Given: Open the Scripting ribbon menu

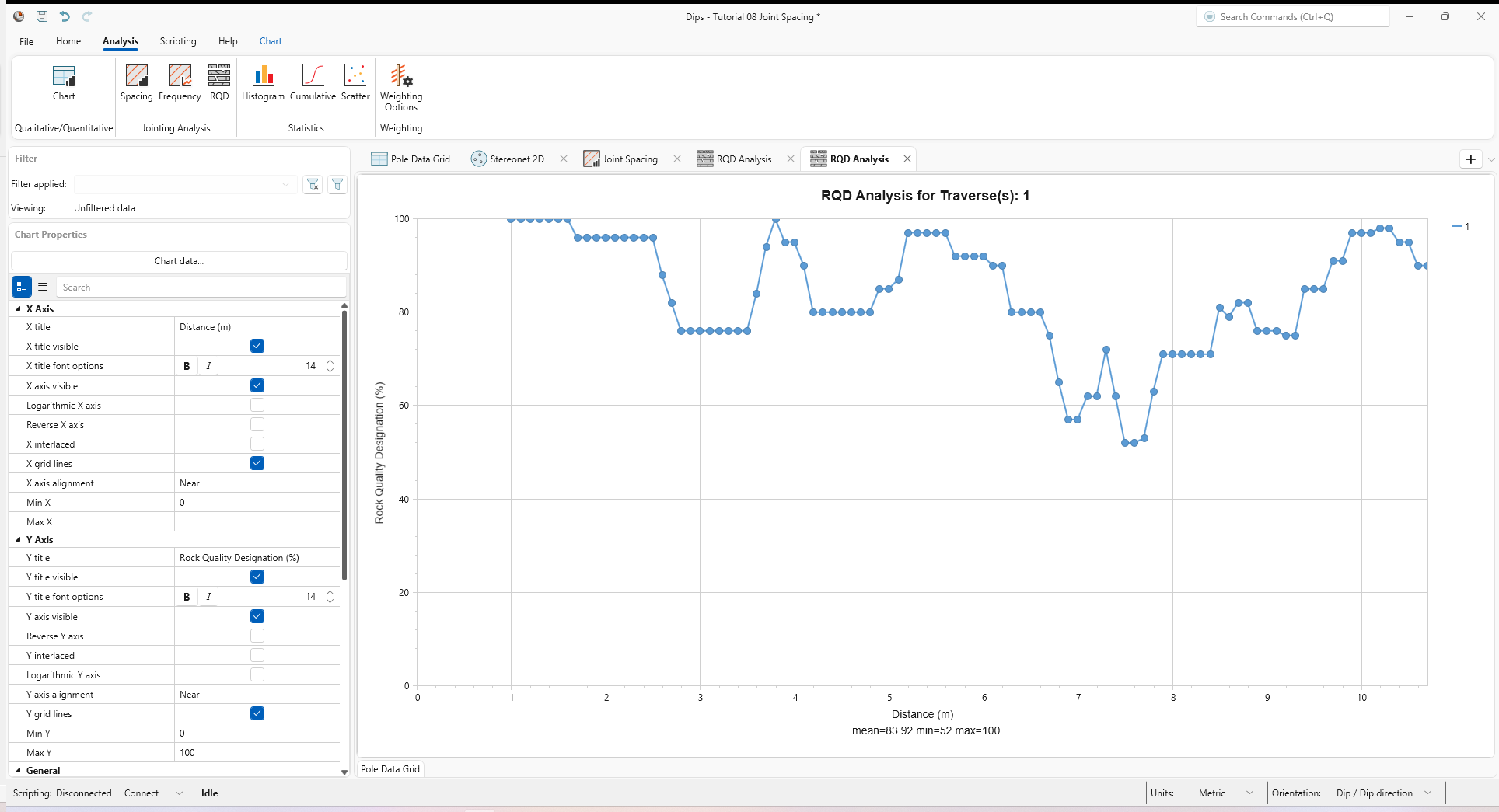Looking at the screenshot, I should tap(177, 41).
